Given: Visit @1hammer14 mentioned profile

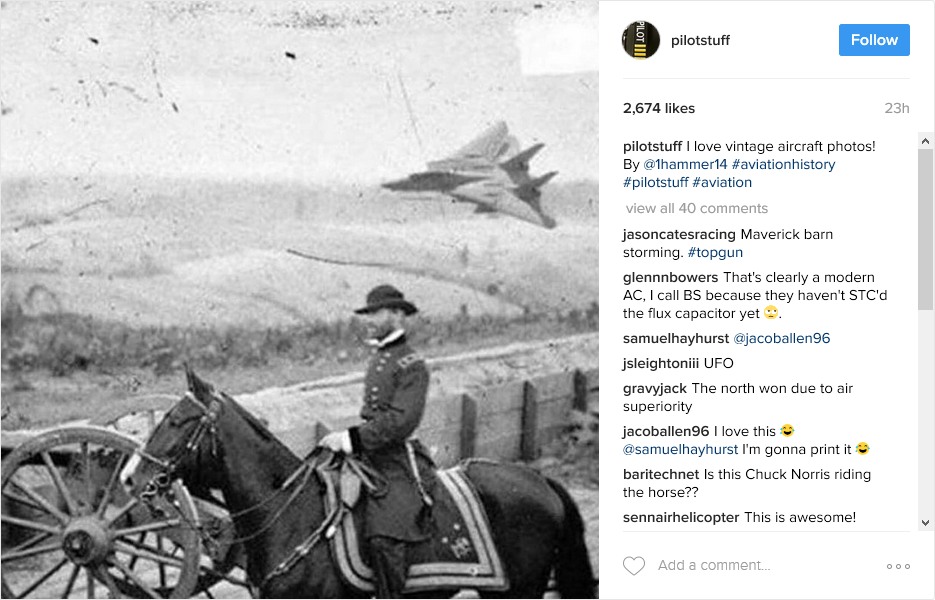Looking at the screenshot, I should 685,164.
